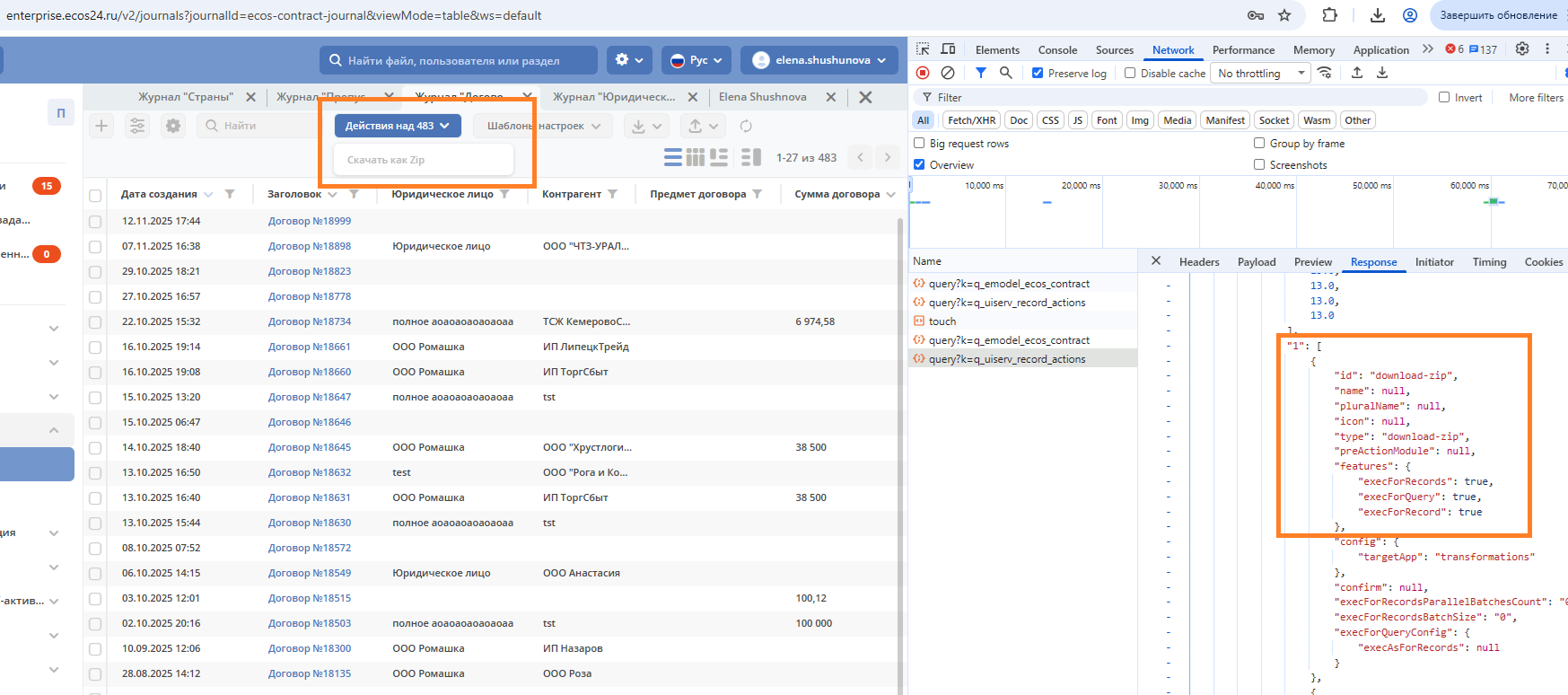Viewport: 1568px width, 695px height.
Task: Enable the Disable cache checkbox
Action: (1130, 74)
